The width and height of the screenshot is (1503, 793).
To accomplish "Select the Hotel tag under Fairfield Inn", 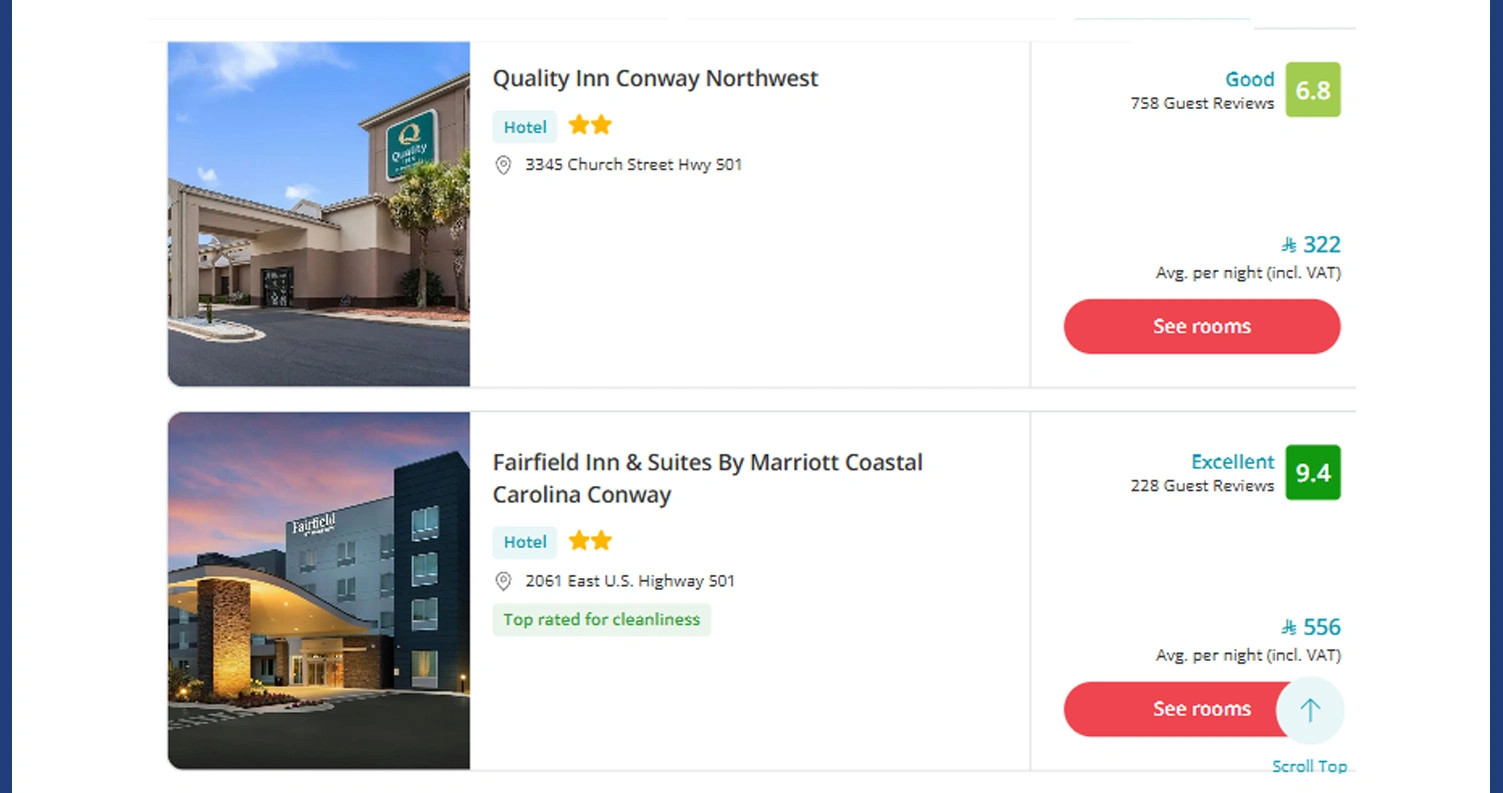I will 524,542.
